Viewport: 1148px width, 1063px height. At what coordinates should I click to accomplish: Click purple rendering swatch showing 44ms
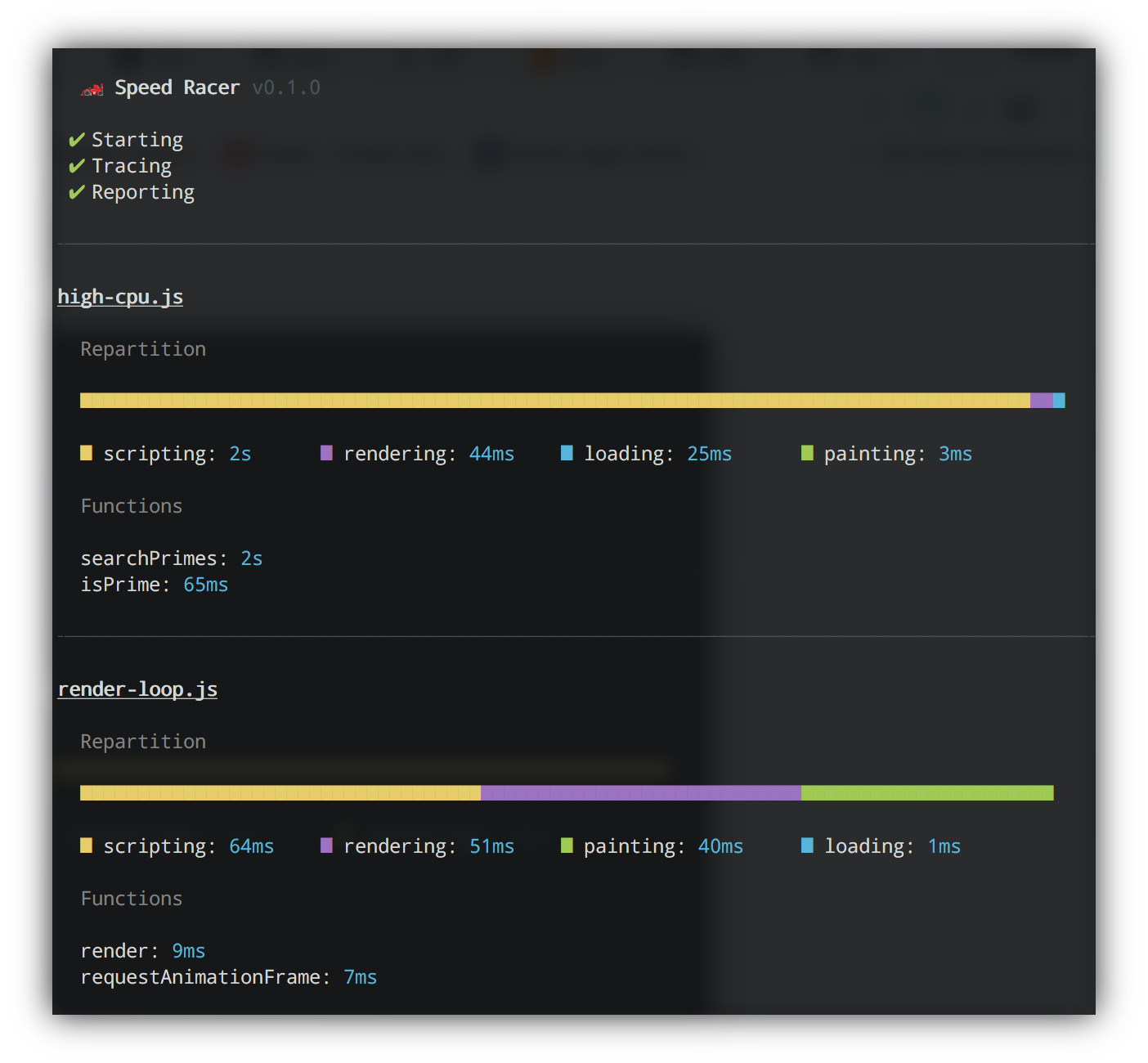pyautogui.click(x=326, y=453)
